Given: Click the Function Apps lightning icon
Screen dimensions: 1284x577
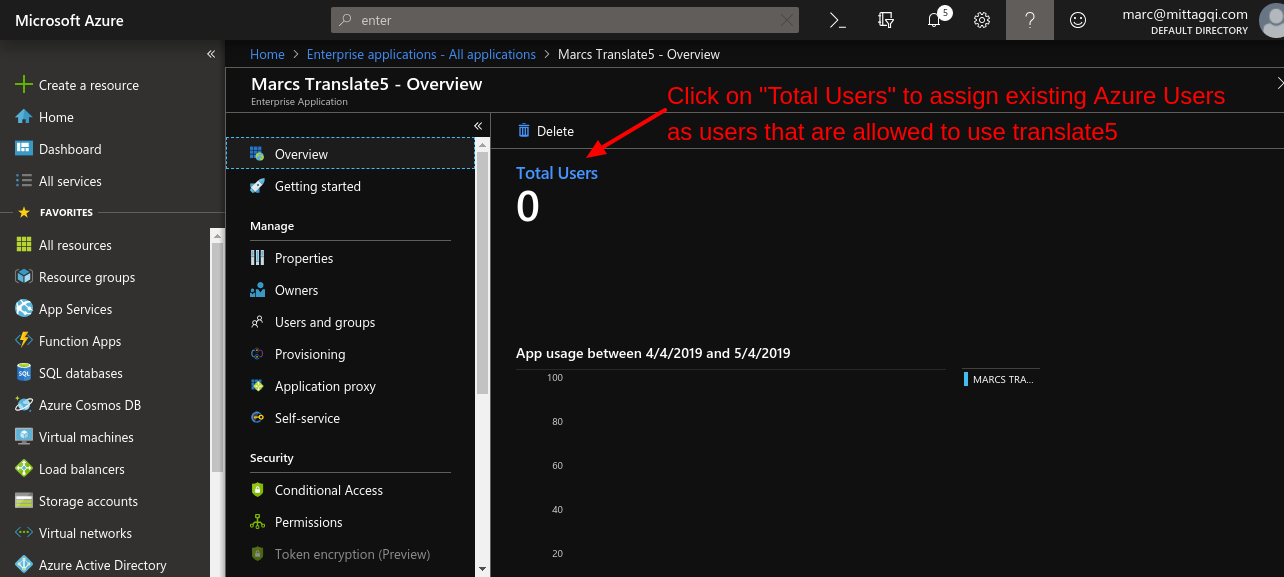Looking at the screenshot, I should 24,341.
